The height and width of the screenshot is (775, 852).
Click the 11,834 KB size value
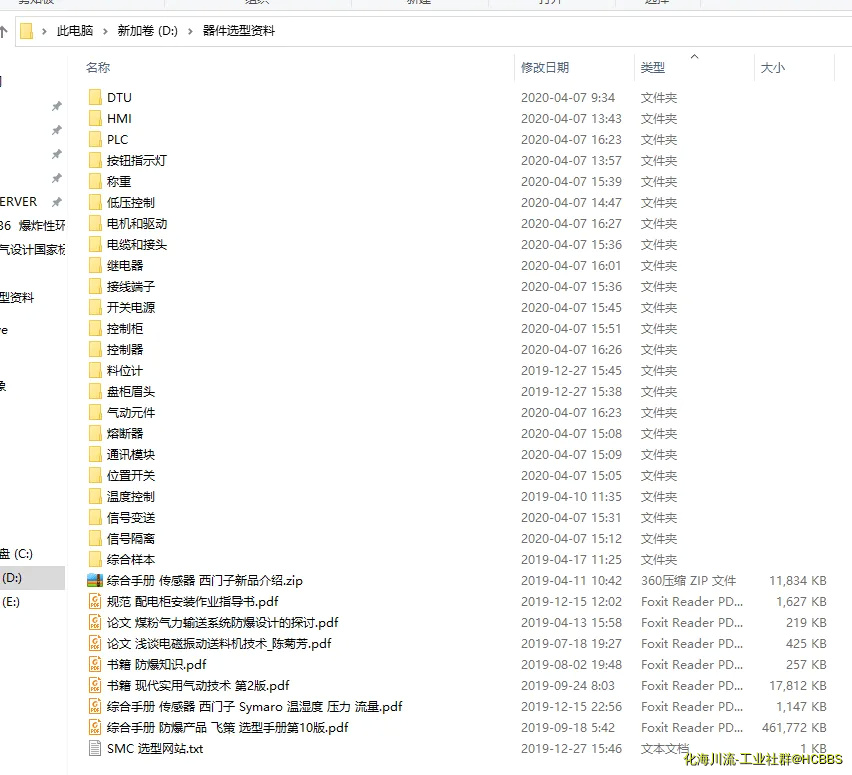(798, 580)
